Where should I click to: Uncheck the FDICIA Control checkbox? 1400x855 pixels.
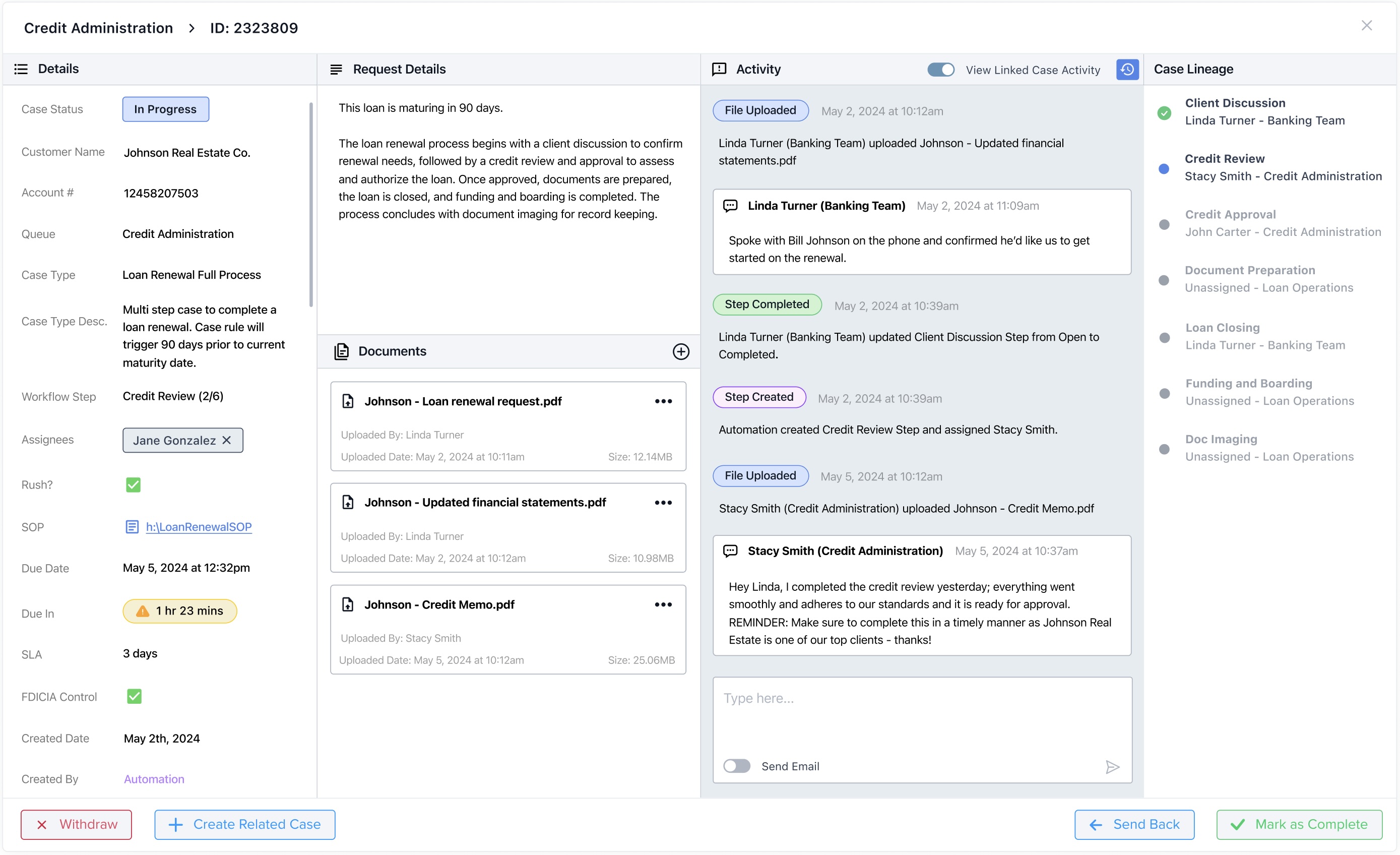click(134, 696)
